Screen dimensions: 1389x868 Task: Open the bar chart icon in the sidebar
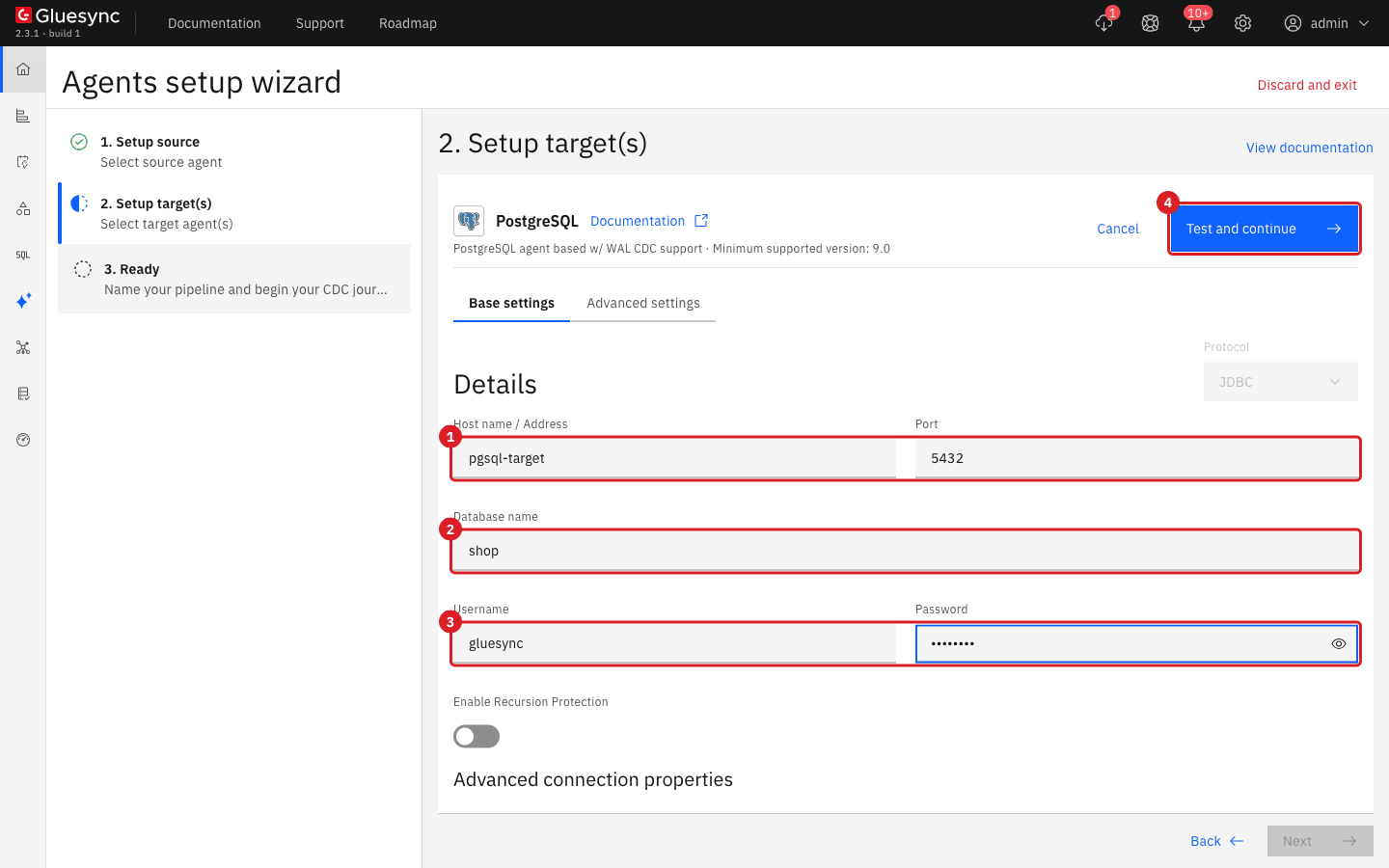coord(23,116)
